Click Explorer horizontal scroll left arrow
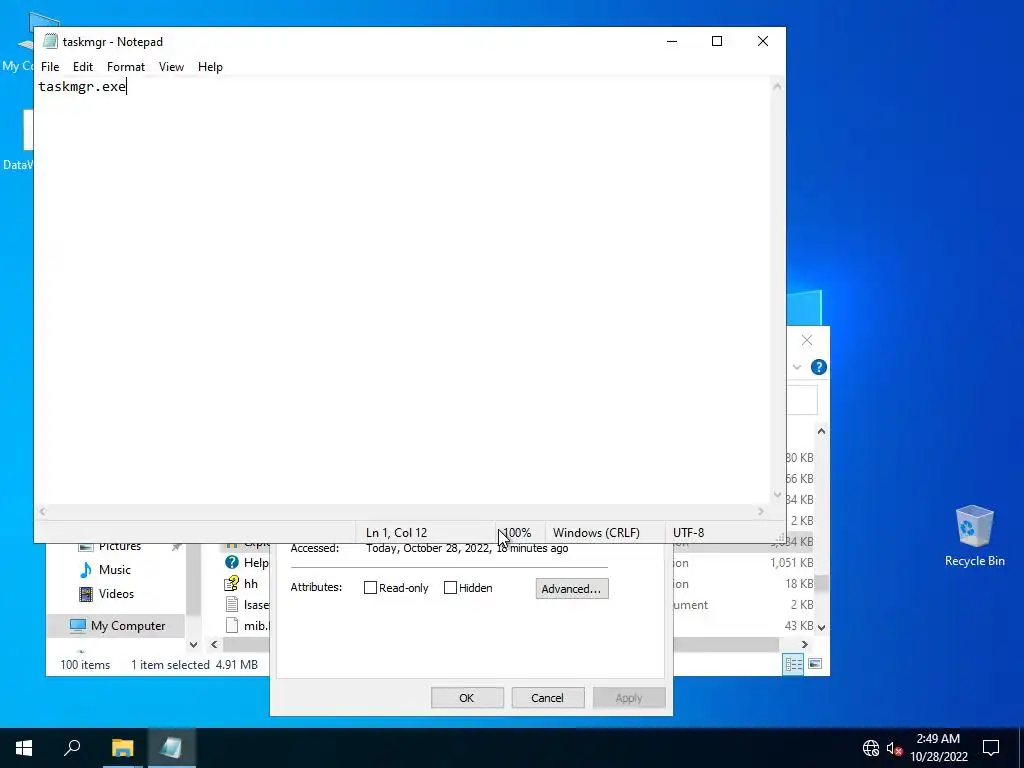 click(214, 645)
